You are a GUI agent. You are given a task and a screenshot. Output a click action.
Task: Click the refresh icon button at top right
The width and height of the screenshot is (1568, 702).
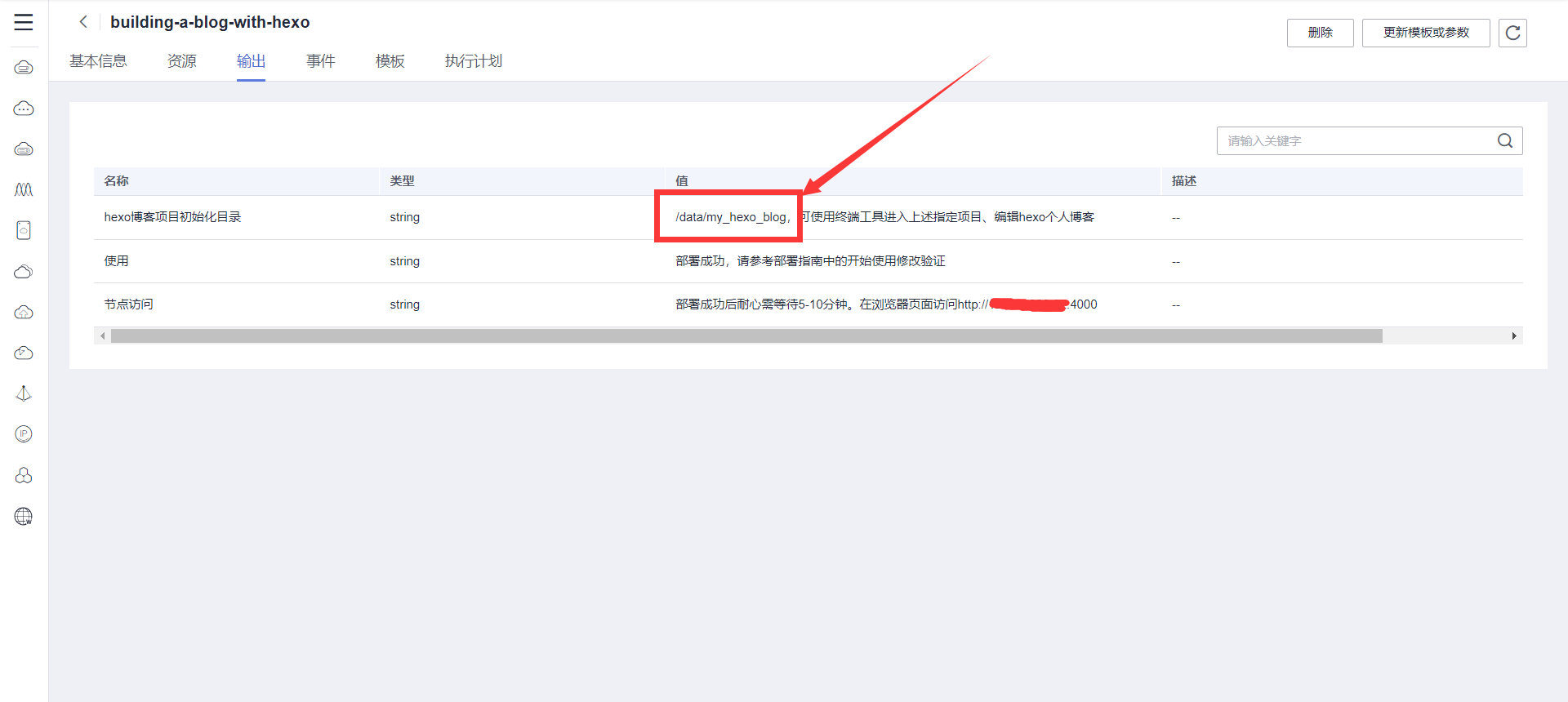[x=1512, y=33]
